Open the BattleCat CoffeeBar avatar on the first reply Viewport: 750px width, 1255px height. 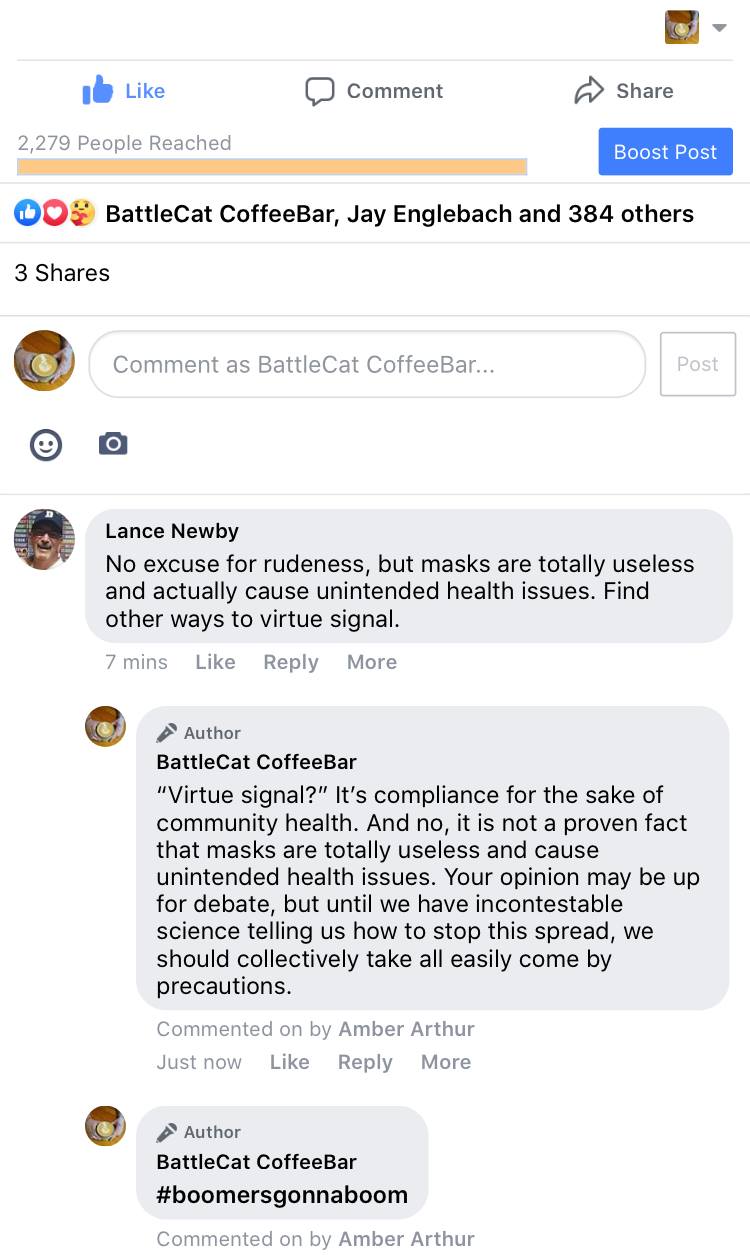point(105,727)
